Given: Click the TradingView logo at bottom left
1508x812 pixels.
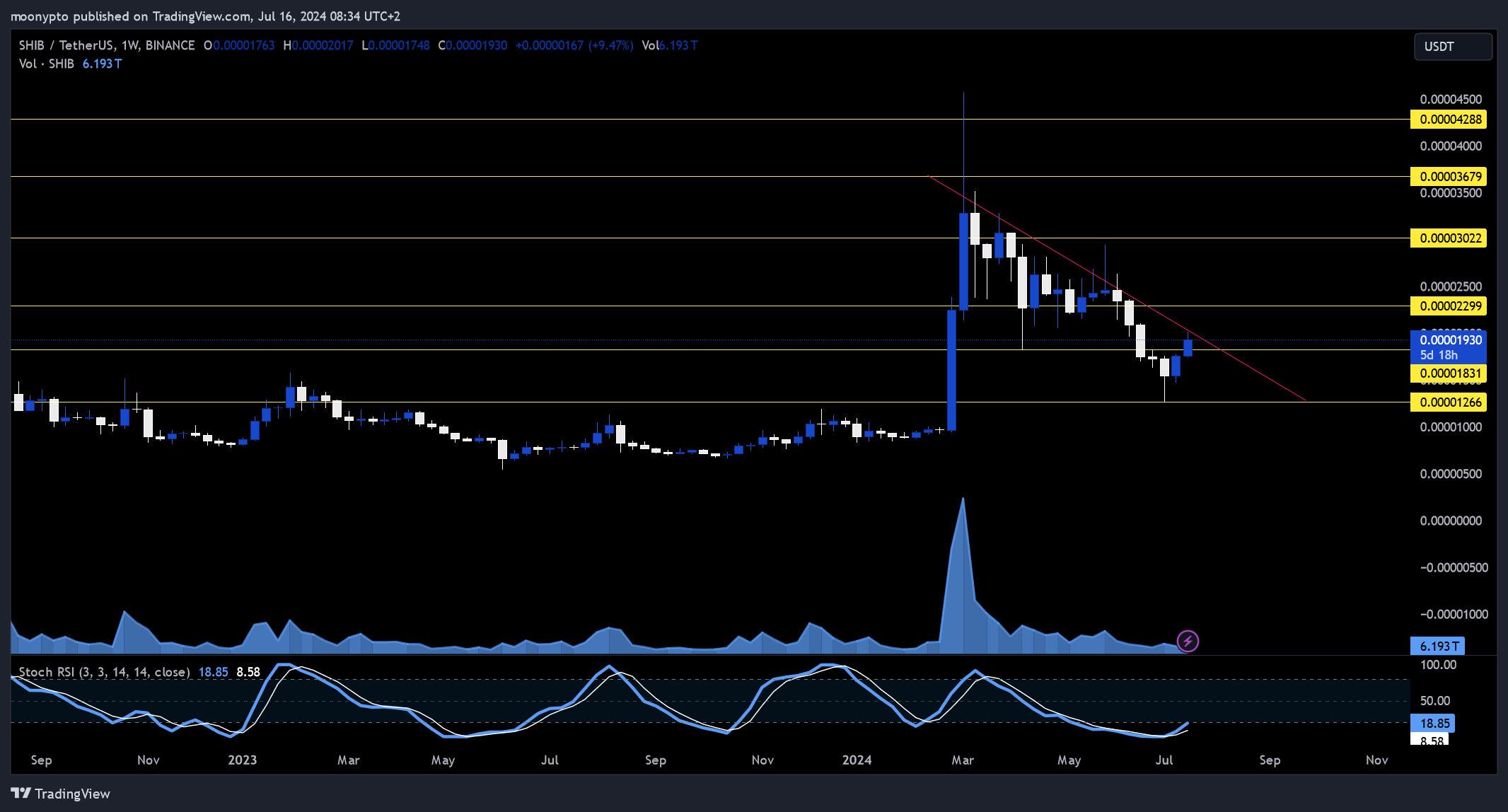Looking at the screenshot, I should 61,794.
